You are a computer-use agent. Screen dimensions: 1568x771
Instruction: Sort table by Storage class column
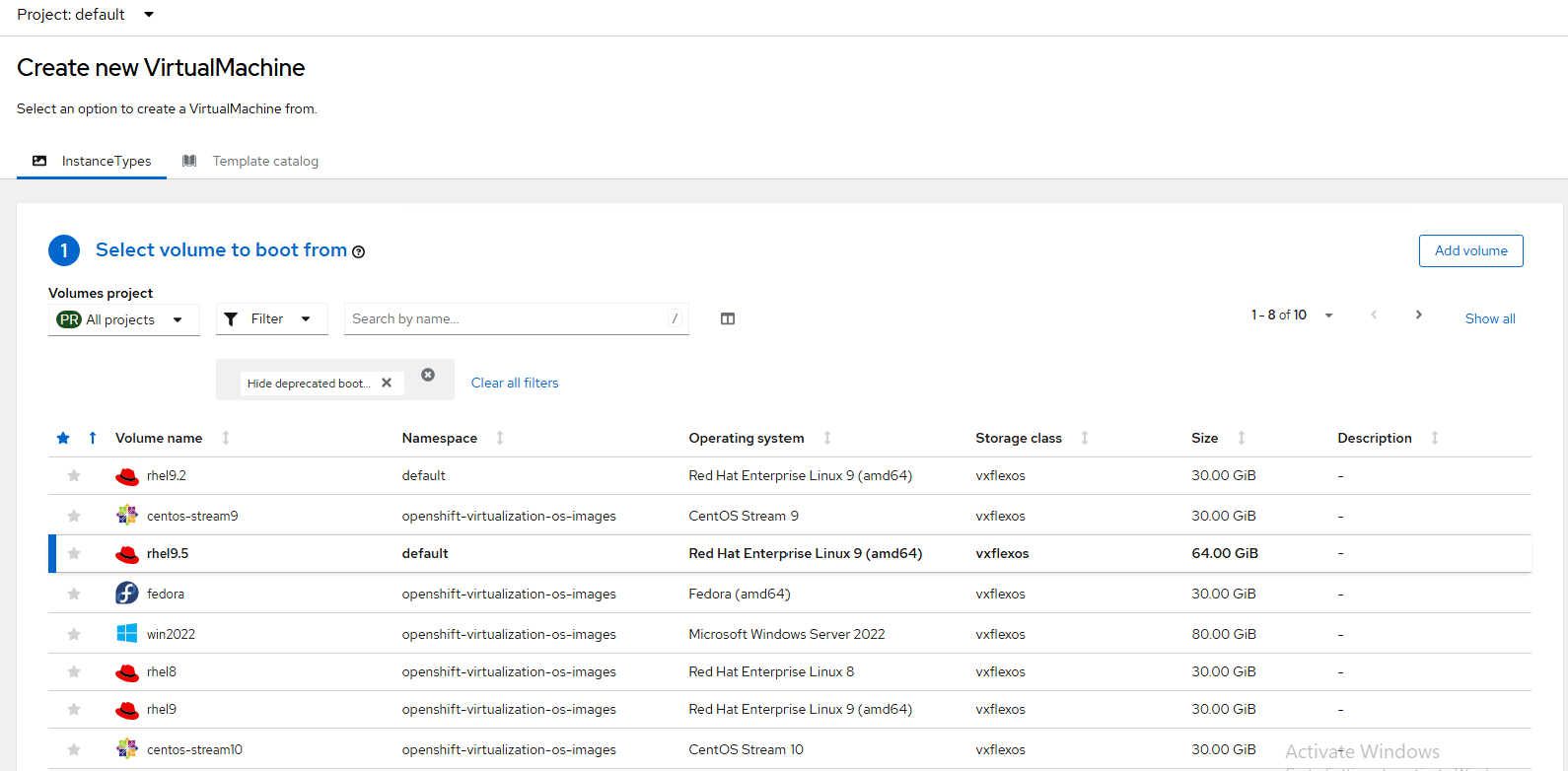(1019, 438)
